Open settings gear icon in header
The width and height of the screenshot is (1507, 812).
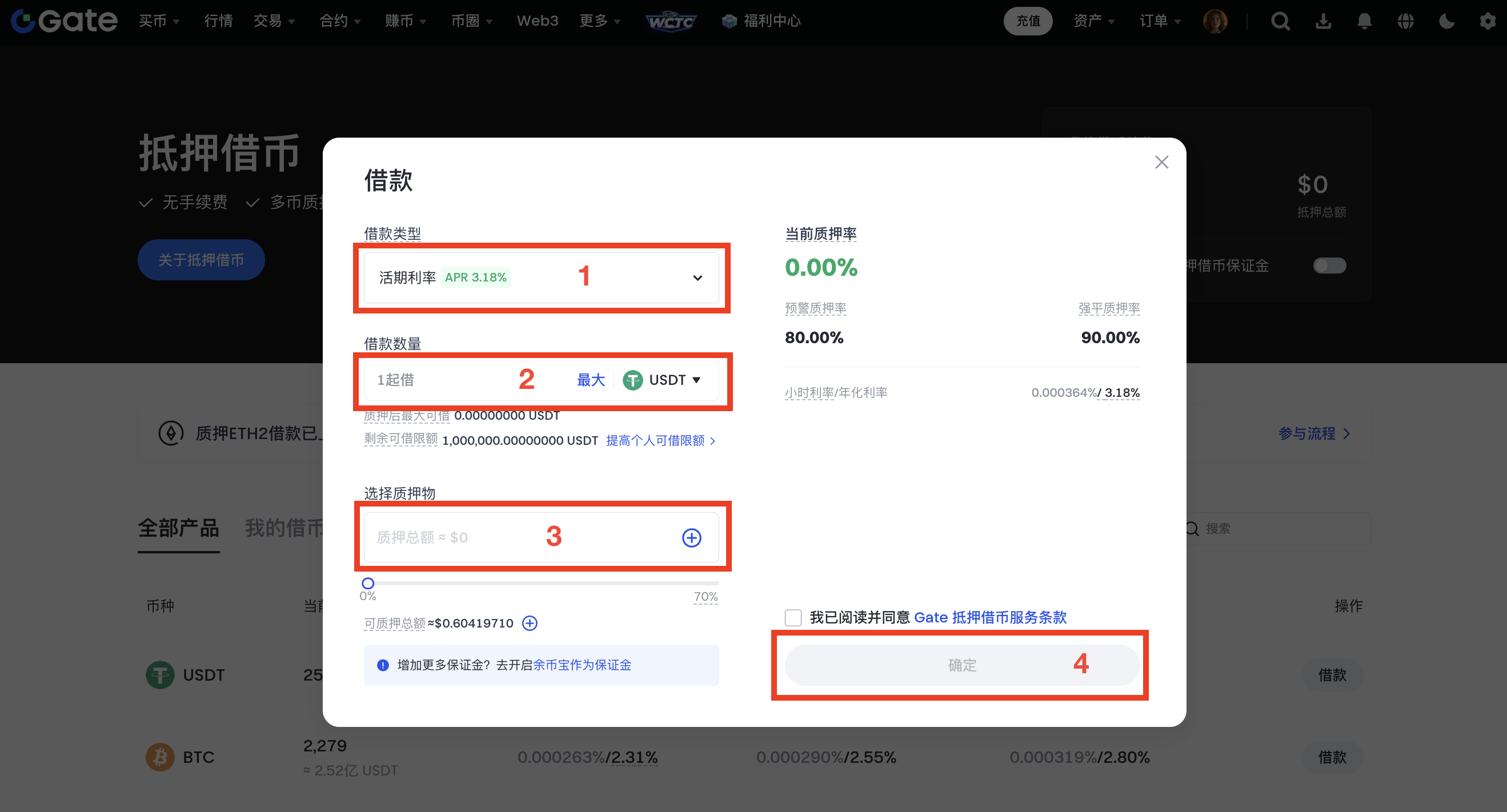tap(1487, 22)
